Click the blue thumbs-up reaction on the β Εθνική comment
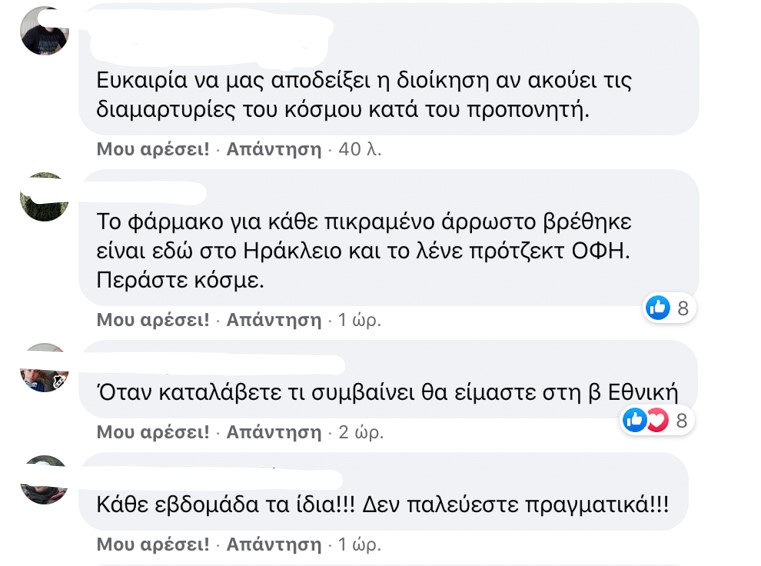Viewport: 761px width, 566px height. [x=634, y=420]
